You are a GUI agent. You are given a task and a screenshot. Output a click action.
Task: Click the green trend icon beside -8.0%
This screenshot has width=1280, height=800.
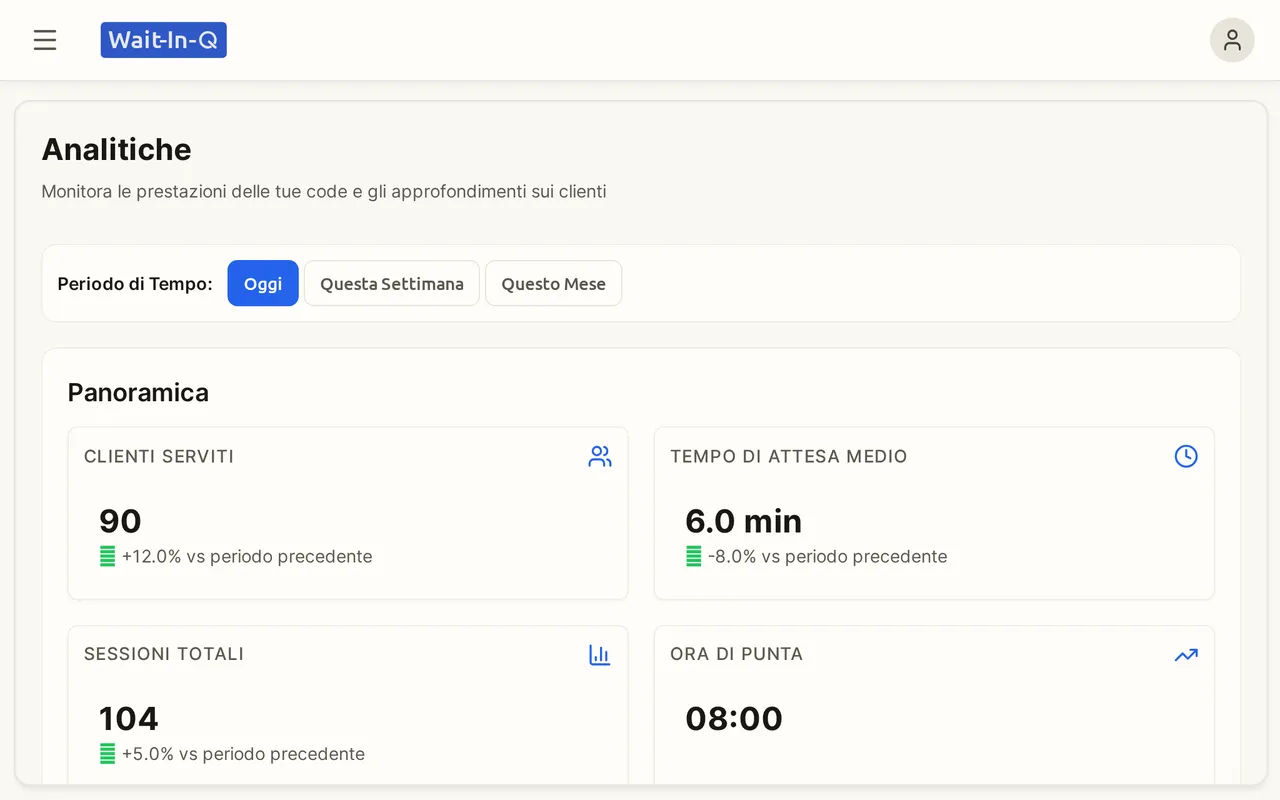point(694,557)
